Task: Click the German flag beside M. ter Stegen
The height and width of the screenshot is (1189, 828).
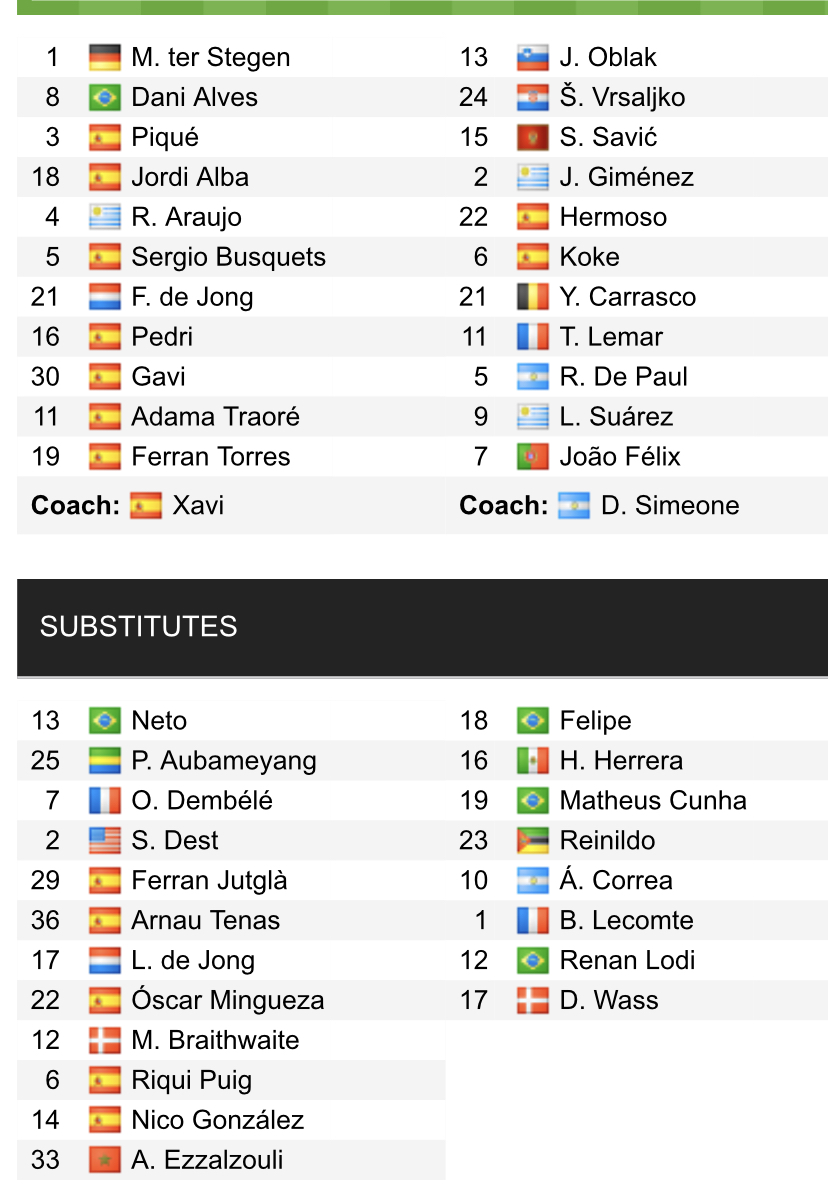Action: click(104, 57)
